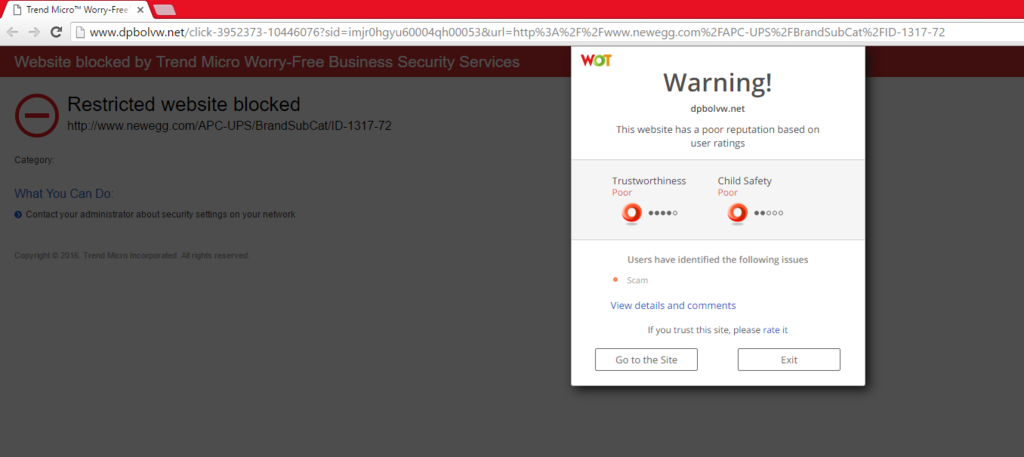This screenshot has height=457, width=1024.
Task: Click the page icon in address bar
Action: point(80,32)
